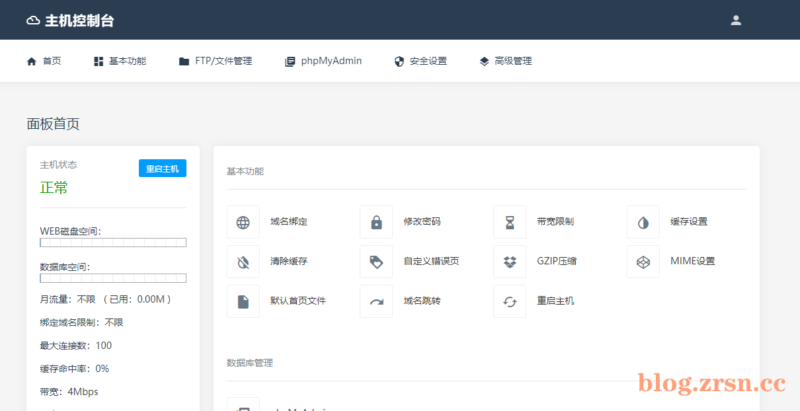800x411 pixels.
Task: Open the half-circle icon for 缓存设置
Action: pyautogui.click(x=643, y=222)
